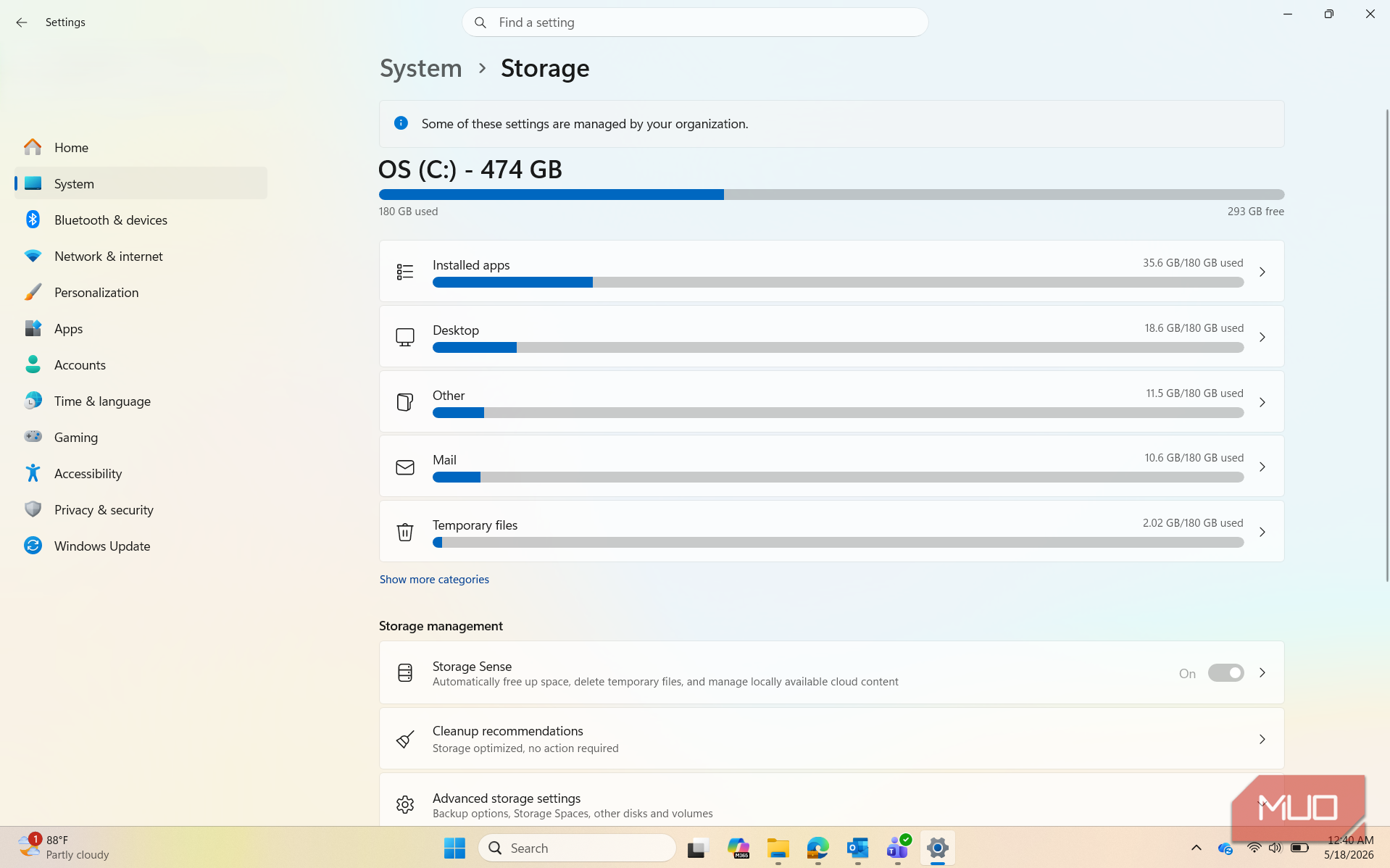Open the Windows Start menu
Viewport: 1390px width, 868px height.
[x=454, y=848]
